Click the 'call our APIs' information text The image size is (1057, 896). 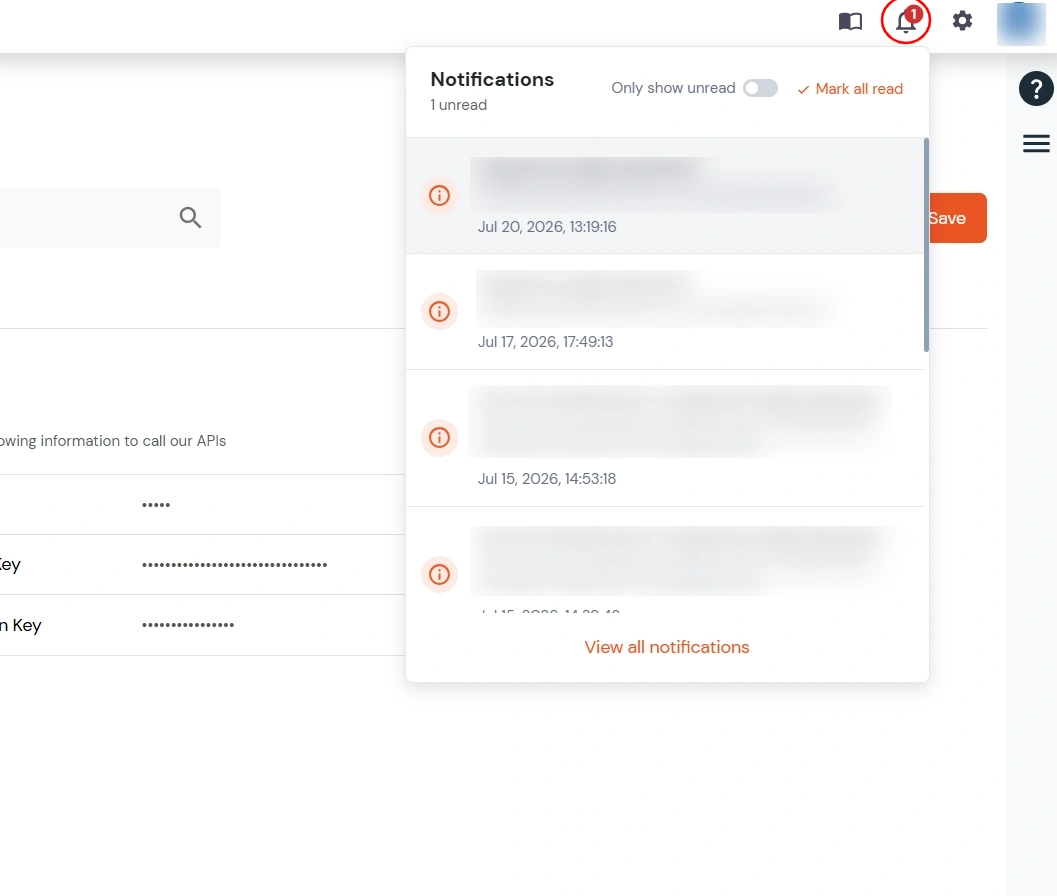(x=113, y=441)
